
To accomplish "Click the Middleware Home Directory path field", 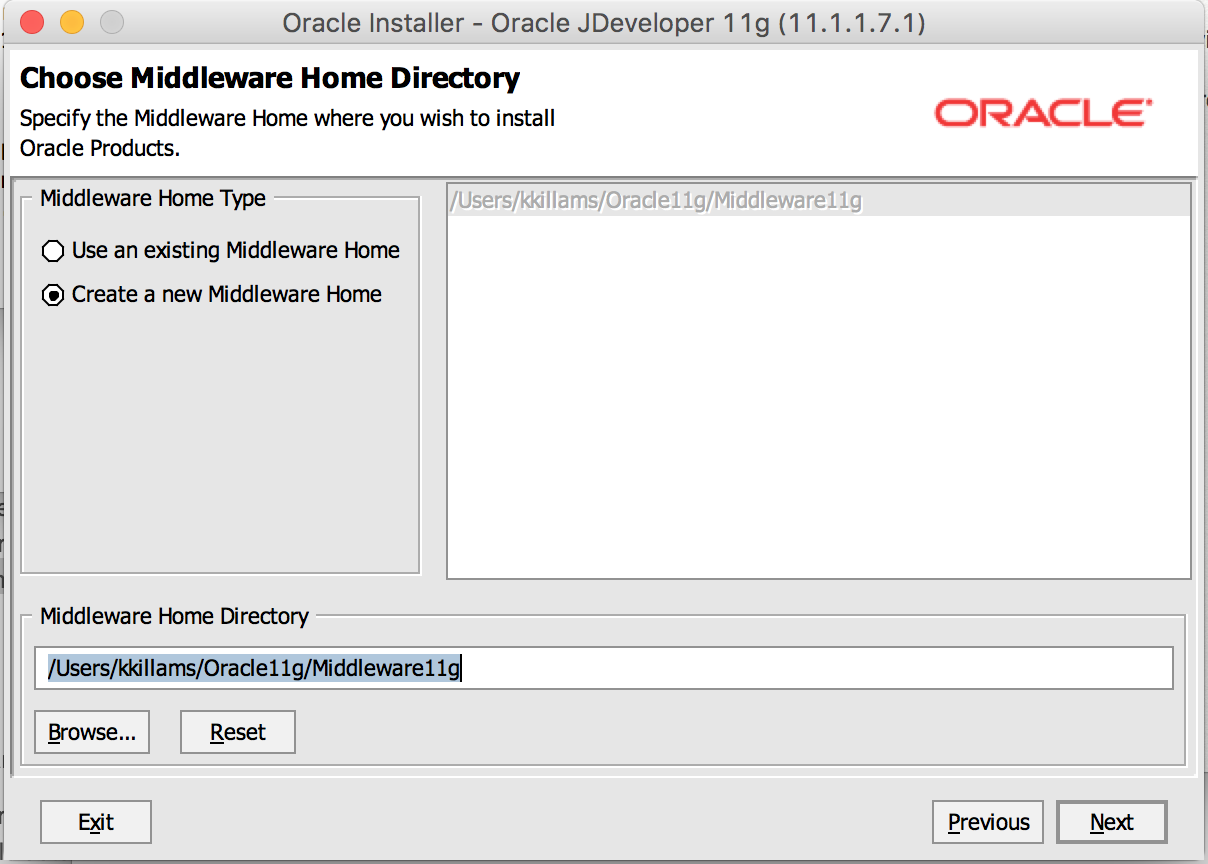I will tap(604, 668).
